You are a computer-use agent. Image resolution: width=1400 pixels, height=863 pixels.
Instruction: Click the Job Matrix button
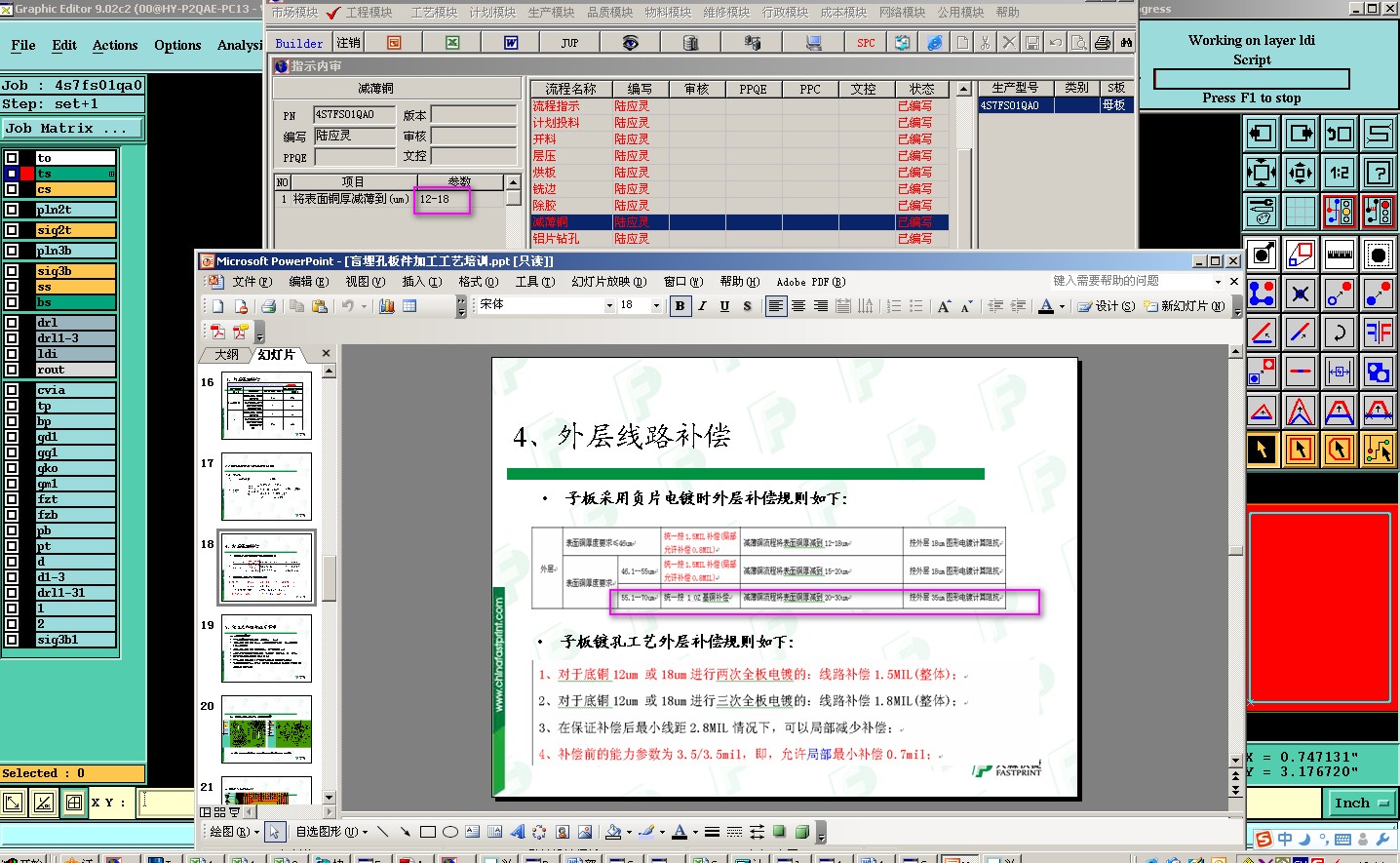tap(71, 128)
